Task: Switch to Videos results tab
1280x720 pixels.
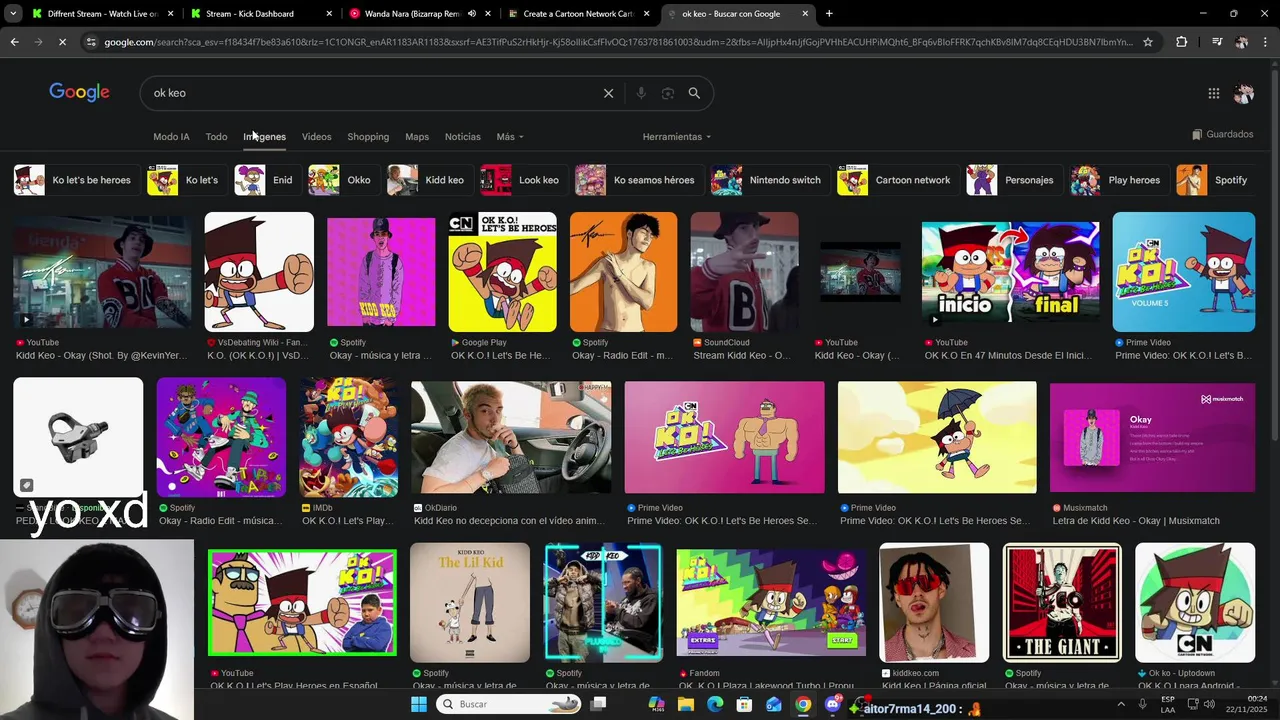Action: point(316,137)
